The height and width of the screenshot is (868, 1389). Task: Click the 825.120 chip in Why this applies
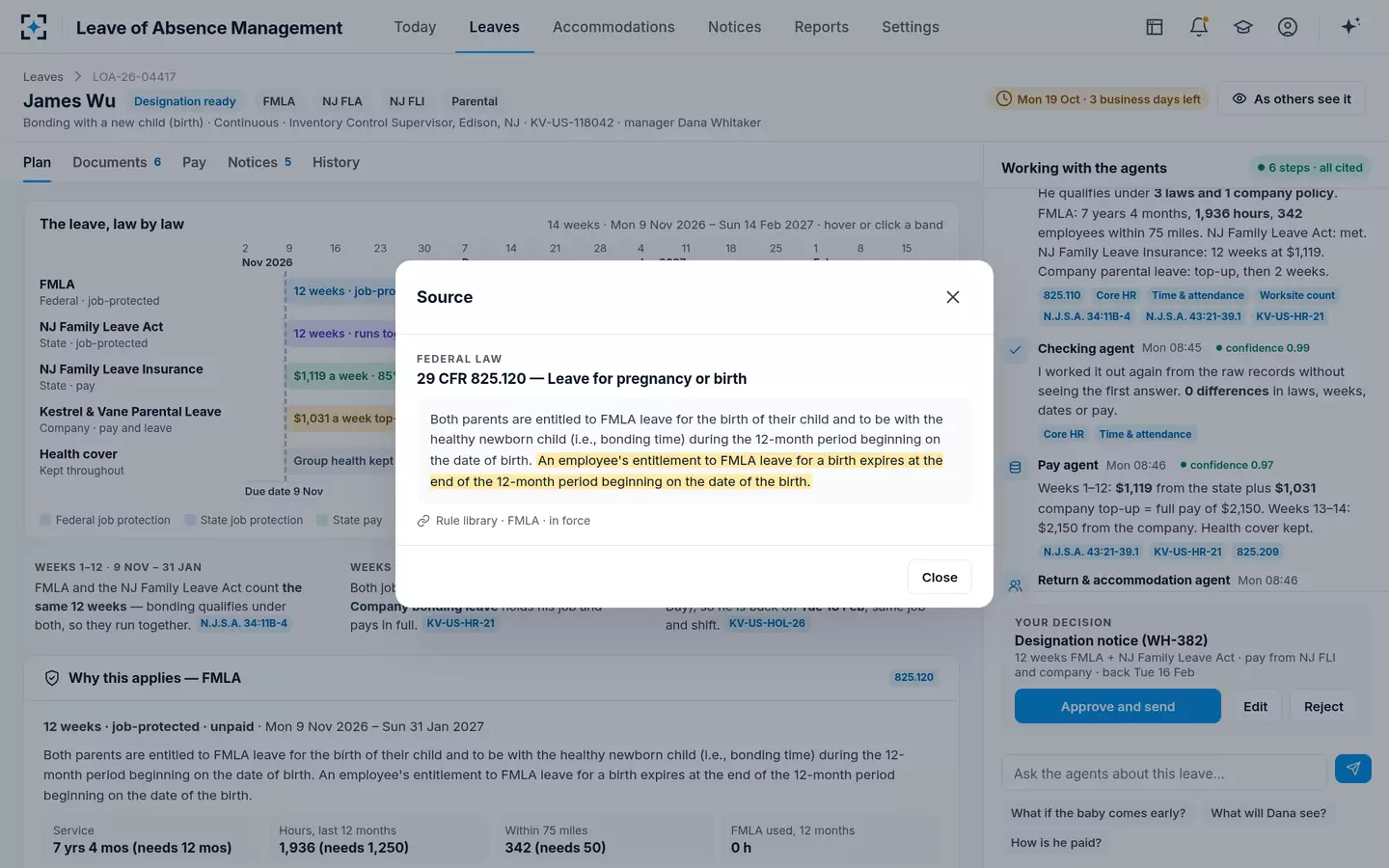(x=913, y=677)
